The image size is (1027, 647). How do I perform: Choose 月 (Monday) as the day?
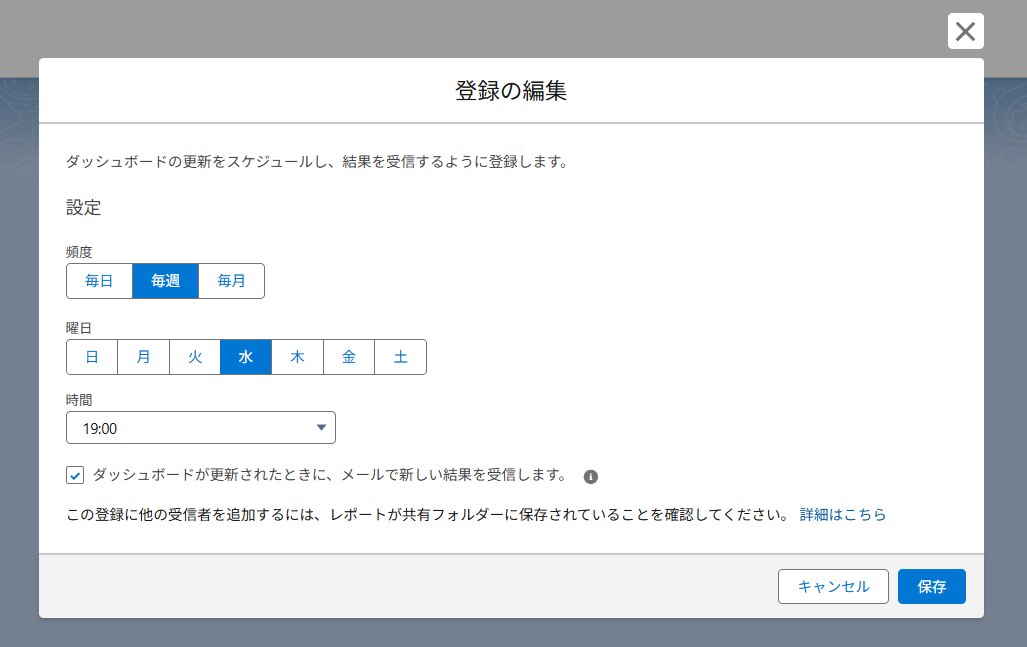click(144, 357)
